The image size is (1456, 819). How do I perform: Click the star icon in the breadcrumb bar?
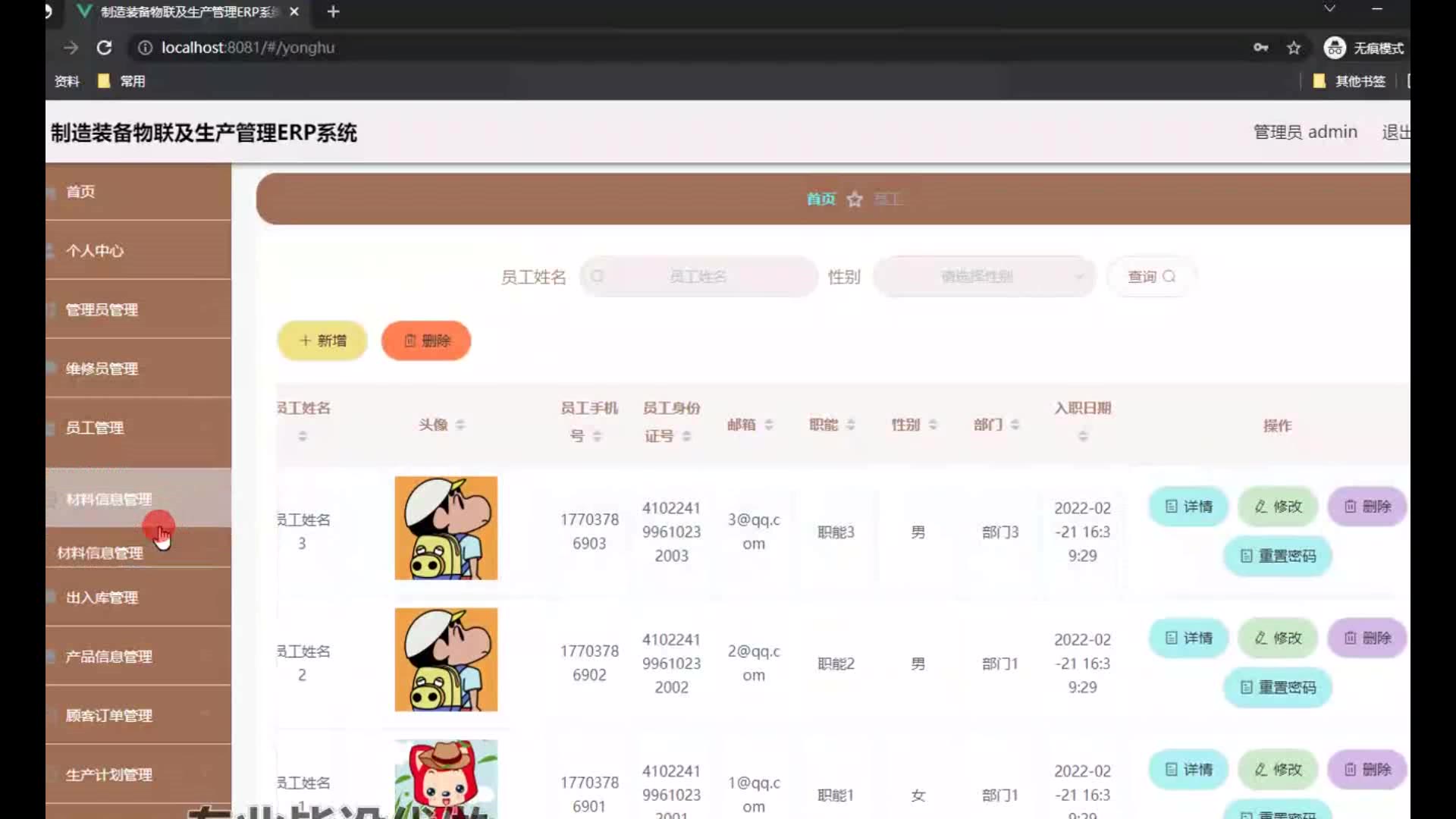point(855,199)
